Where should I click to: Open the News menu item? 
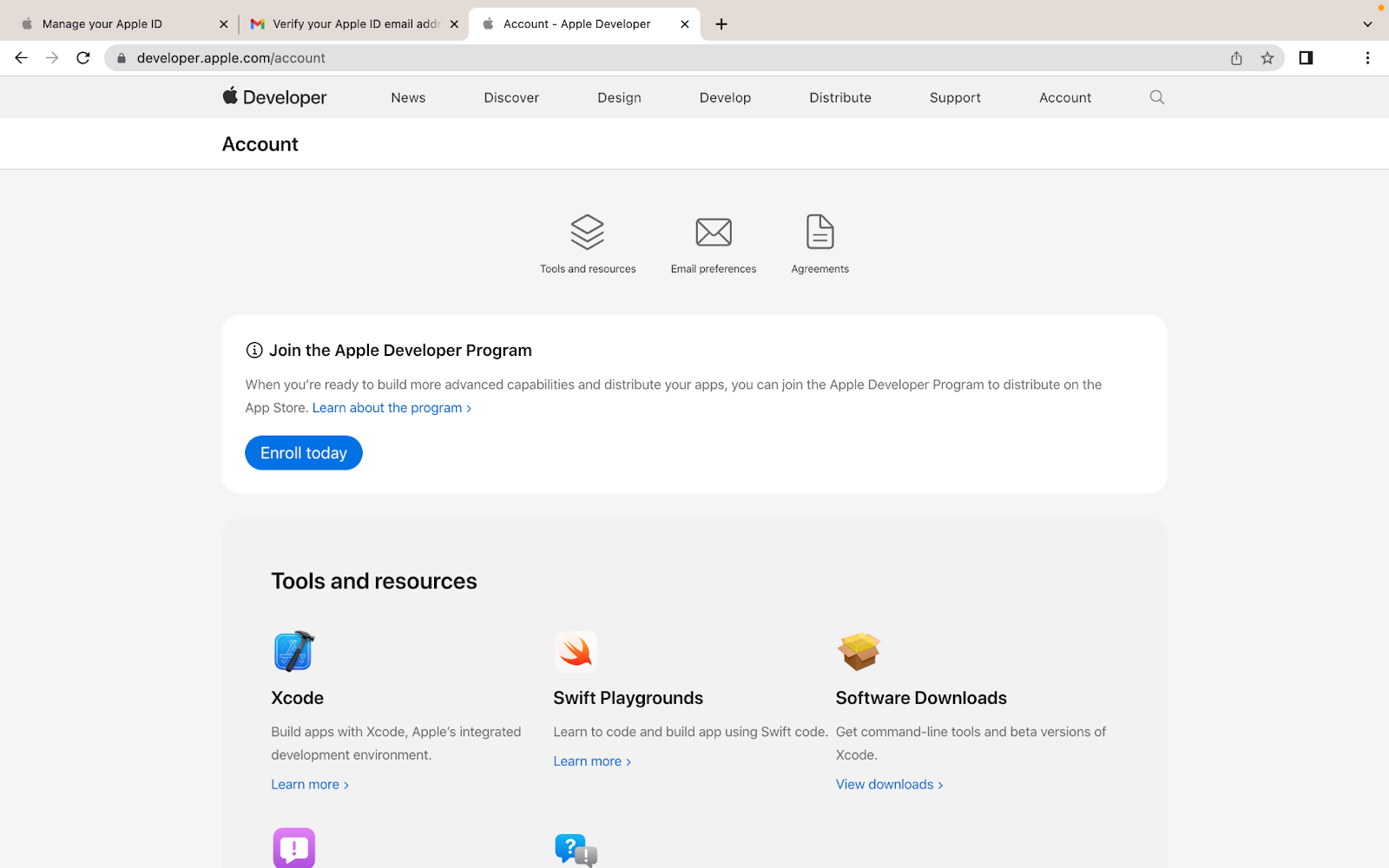tap(408, 98)
